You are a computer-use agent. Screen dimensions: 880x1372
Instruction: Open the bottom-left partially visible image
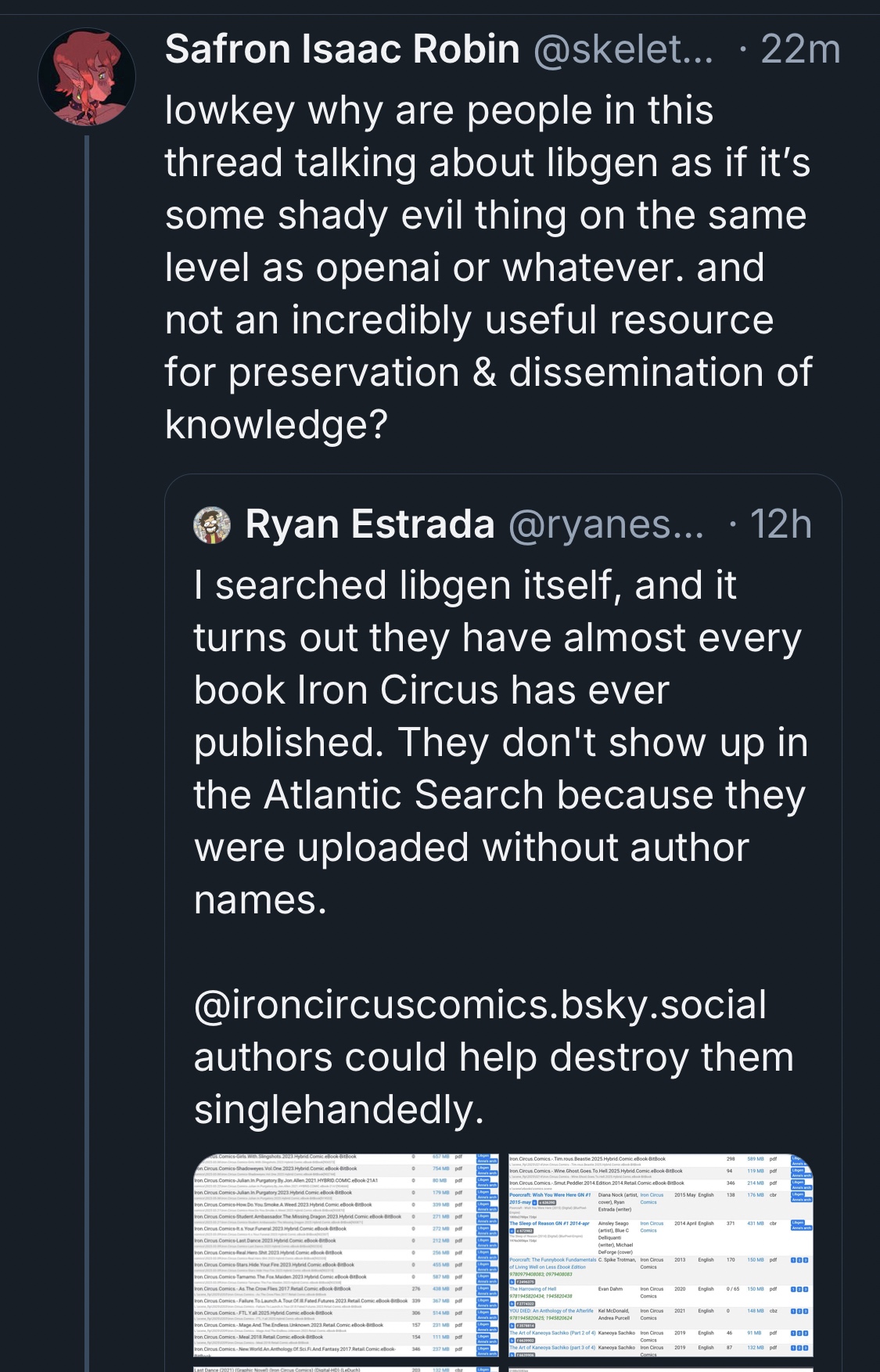coord(346,1368)
